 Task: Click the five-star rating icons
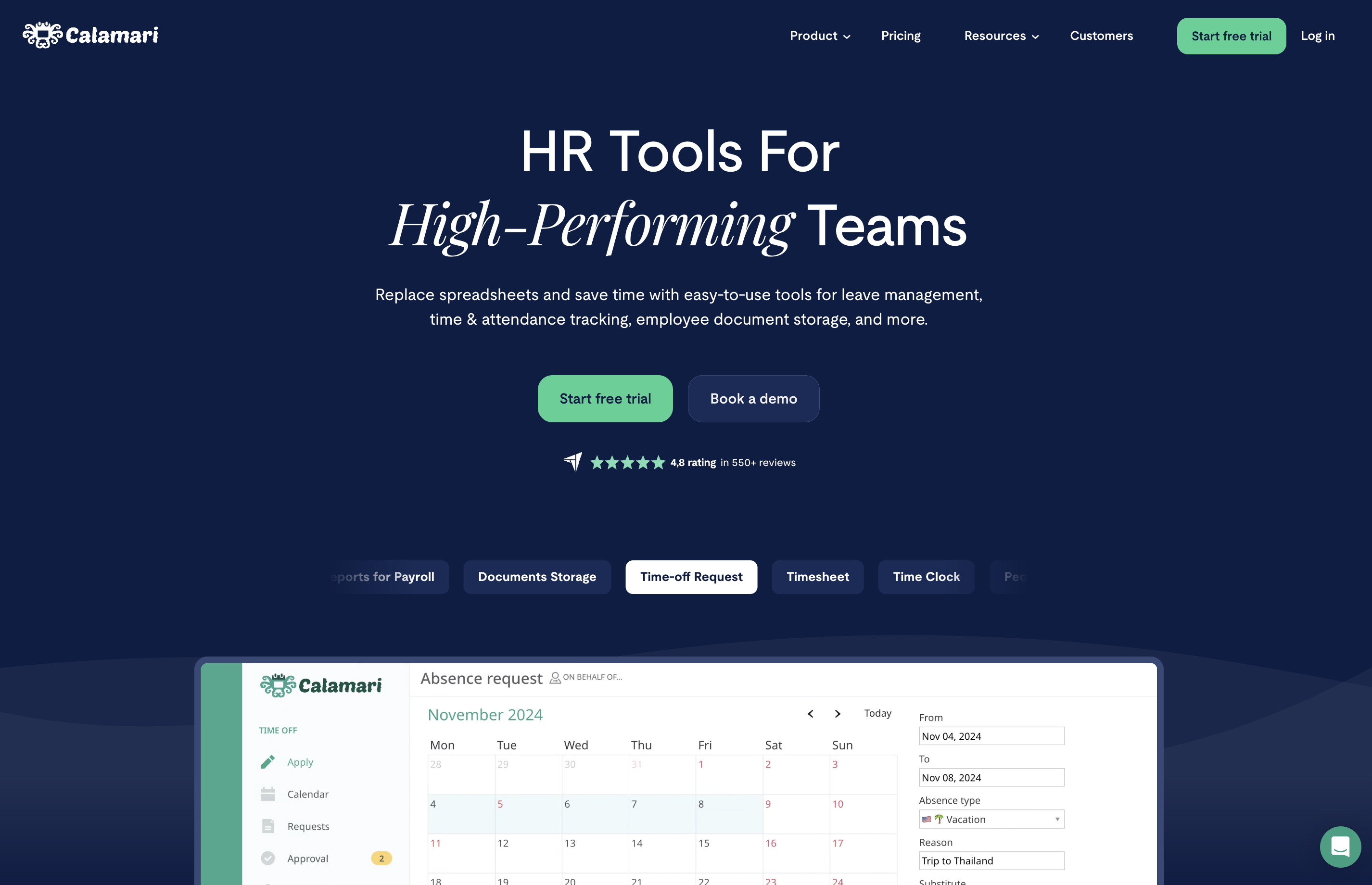point(628,462)
